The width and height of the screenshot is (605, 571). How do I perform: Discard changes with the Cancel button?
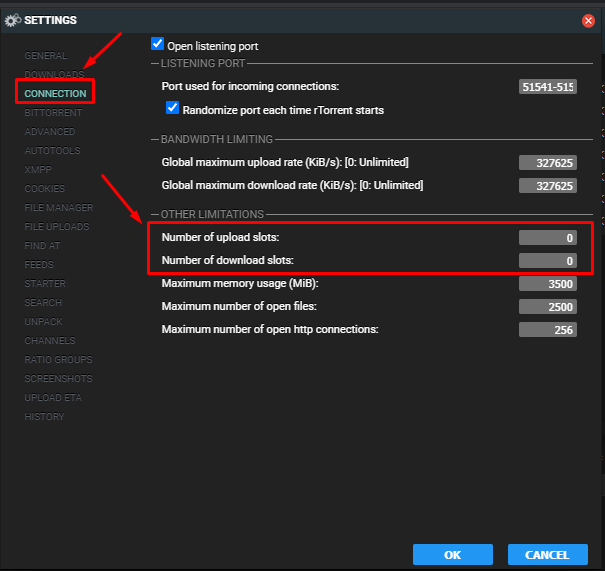[x=548, y=554]
